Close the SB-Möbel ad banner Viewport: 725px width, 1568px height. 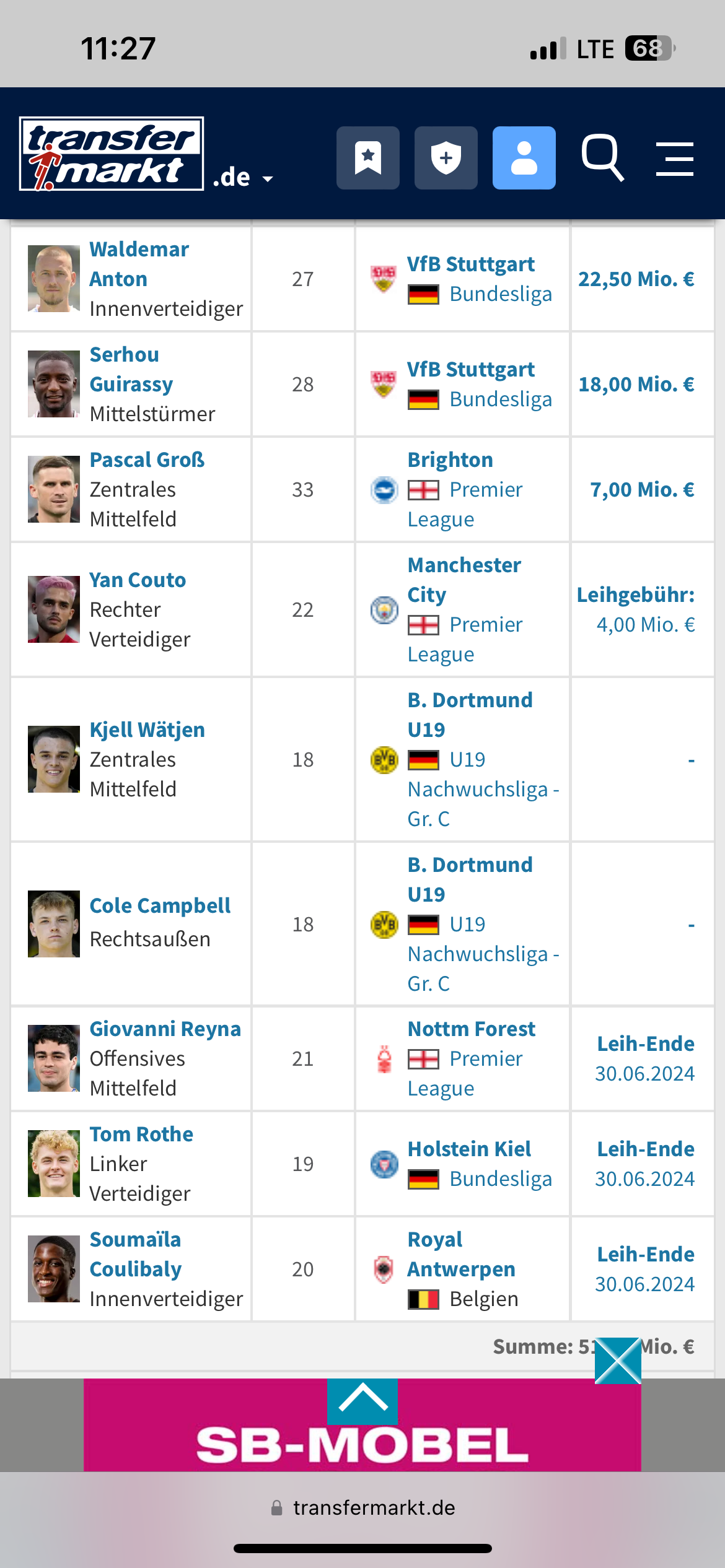point(618,1361)
